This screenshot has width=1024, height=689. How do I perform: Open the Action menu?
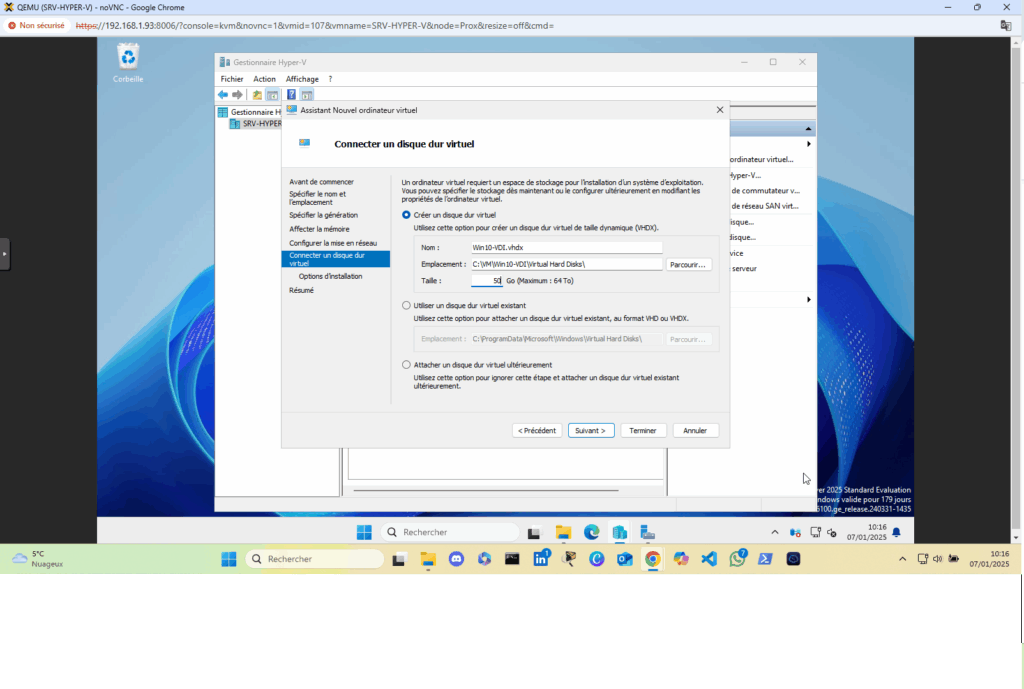click(264, 79)
